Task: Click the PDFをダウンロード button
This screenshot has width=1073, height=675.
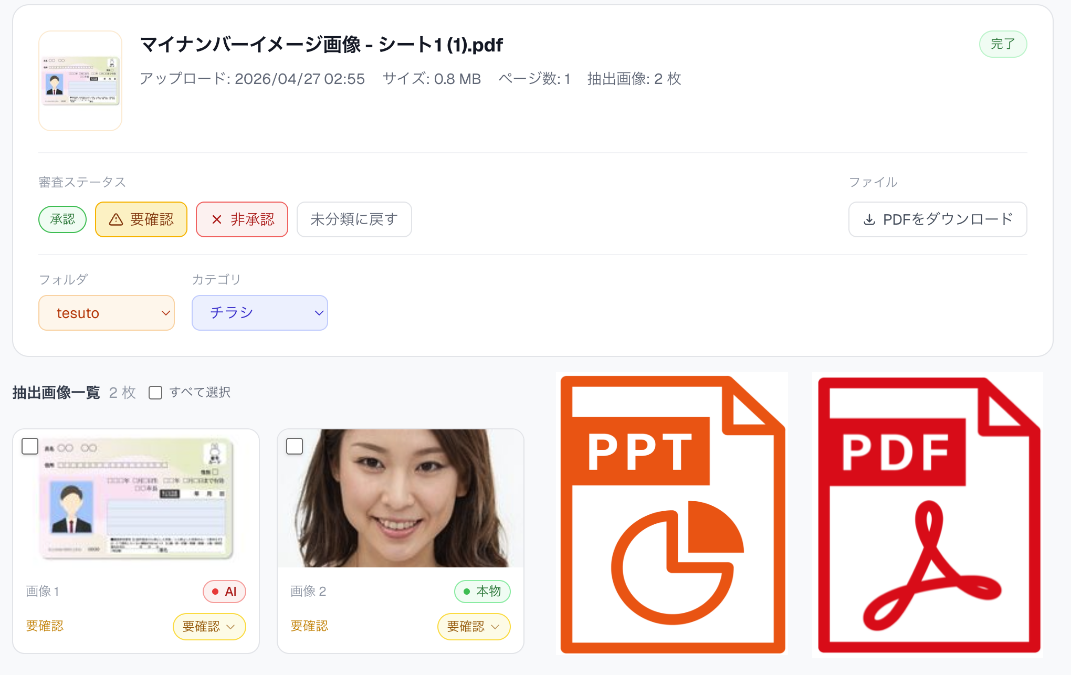Action: pyautogui.click(x=938, y=220)
